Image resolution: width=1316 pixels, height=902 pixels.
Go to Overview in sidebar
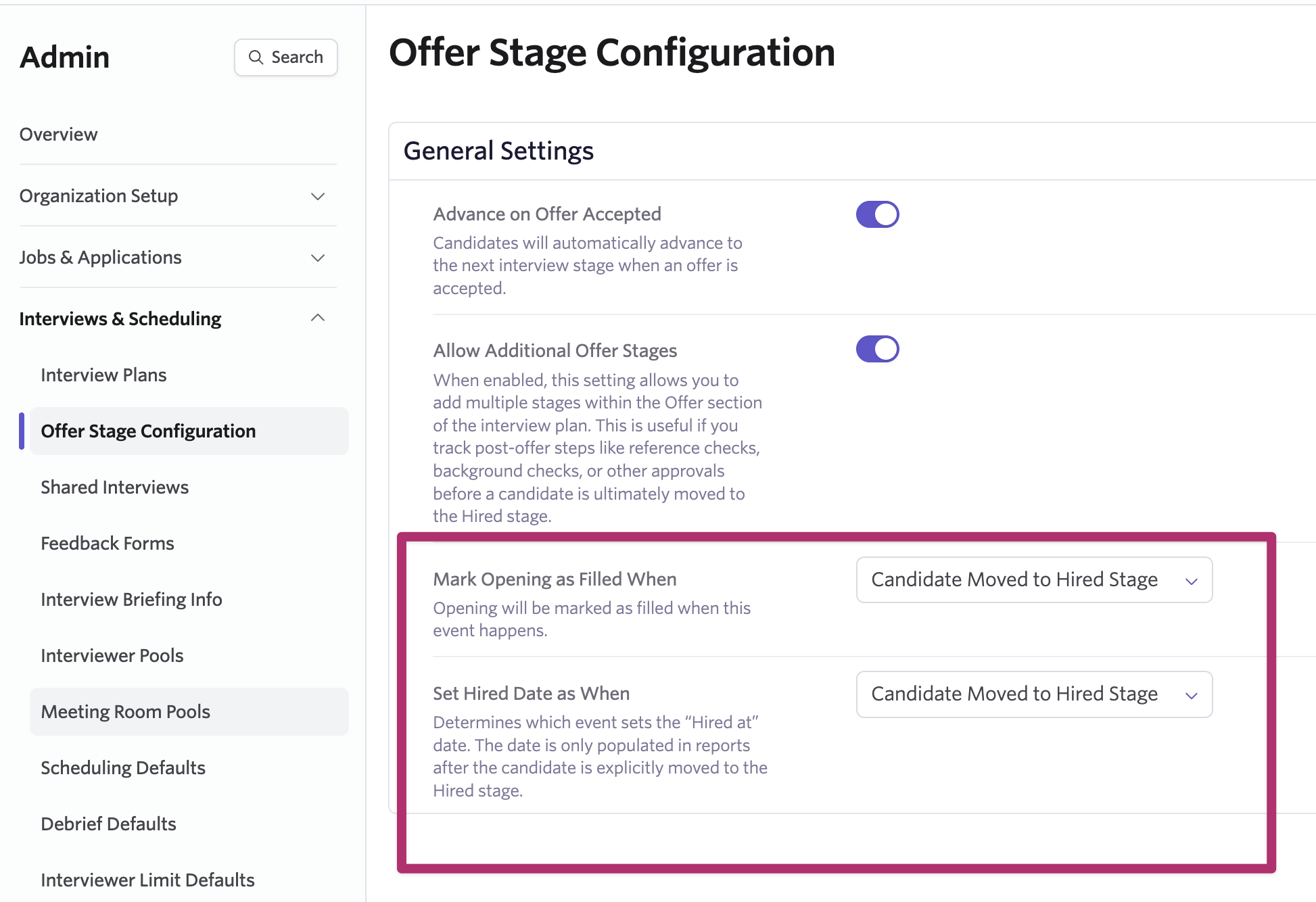59,135
